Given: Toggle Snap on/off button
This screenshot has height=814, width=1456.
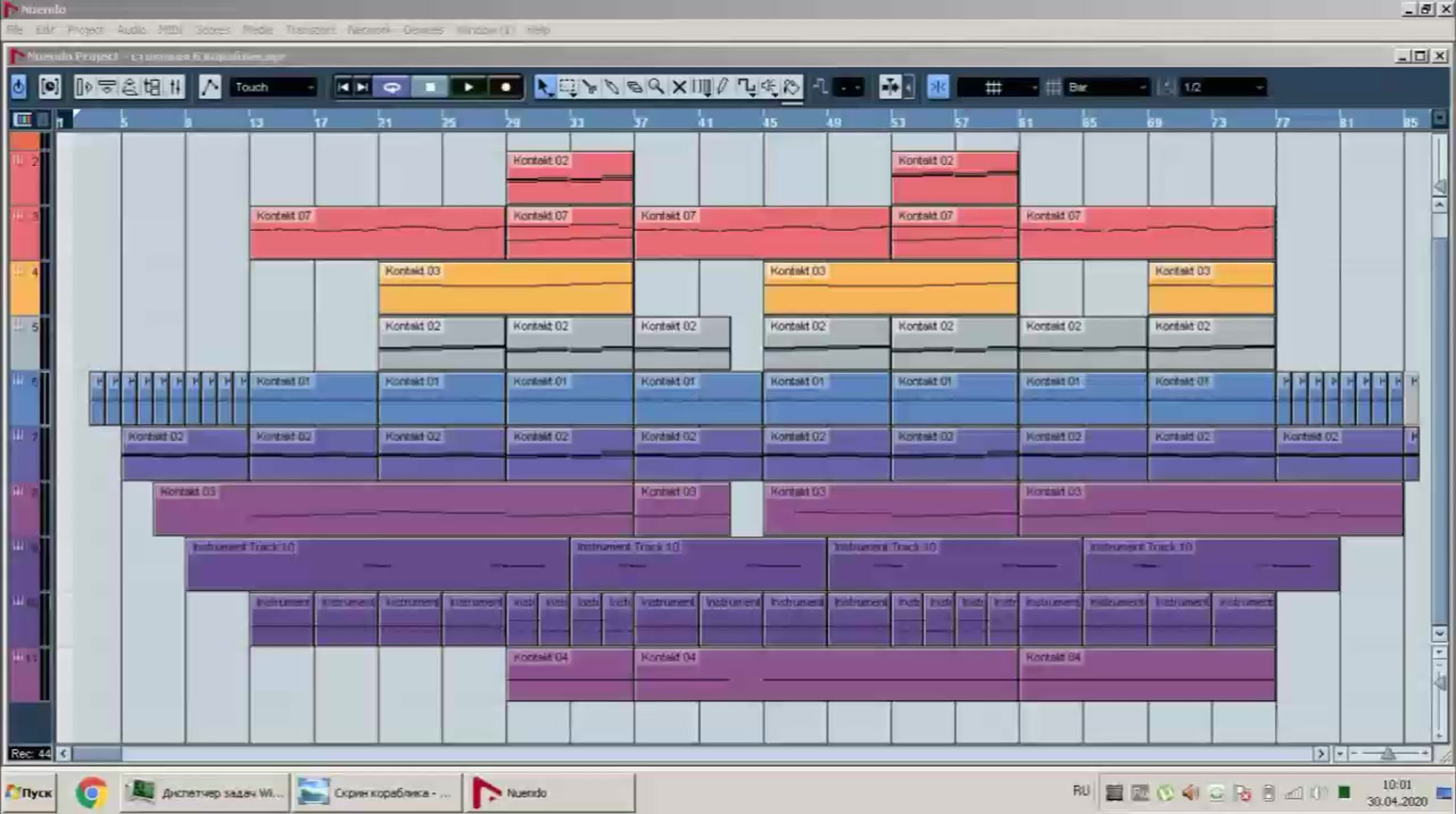Looking at the screenshot, I should 938,87.
